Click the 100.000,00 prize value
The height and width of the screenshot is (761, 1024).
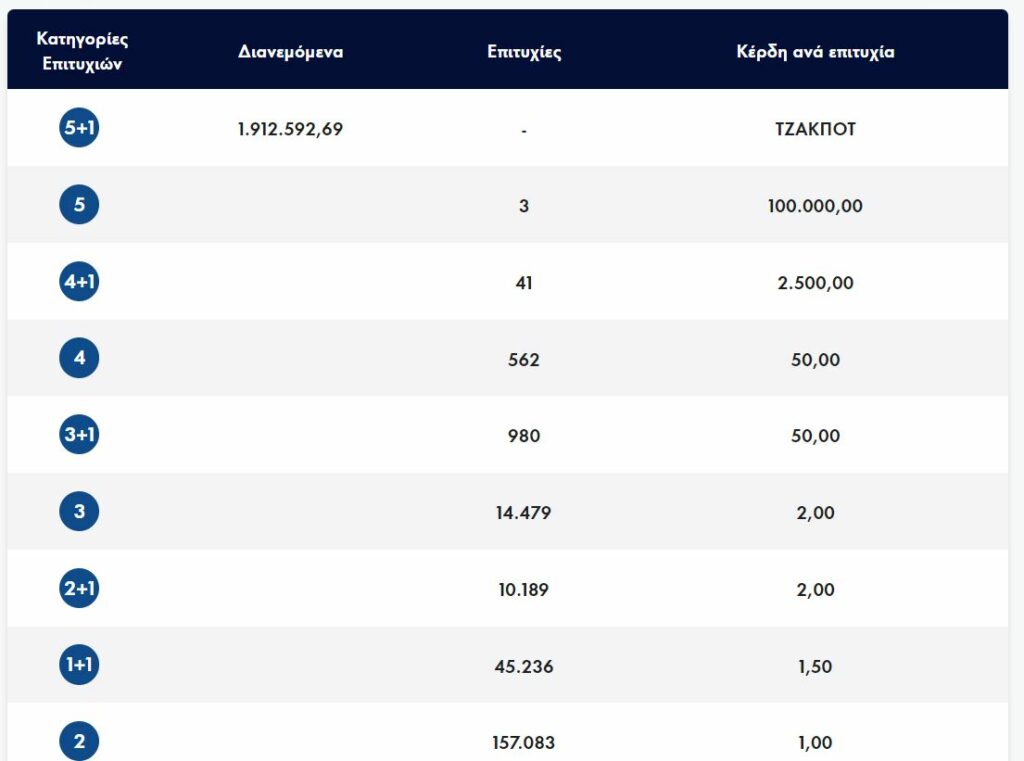815,206
